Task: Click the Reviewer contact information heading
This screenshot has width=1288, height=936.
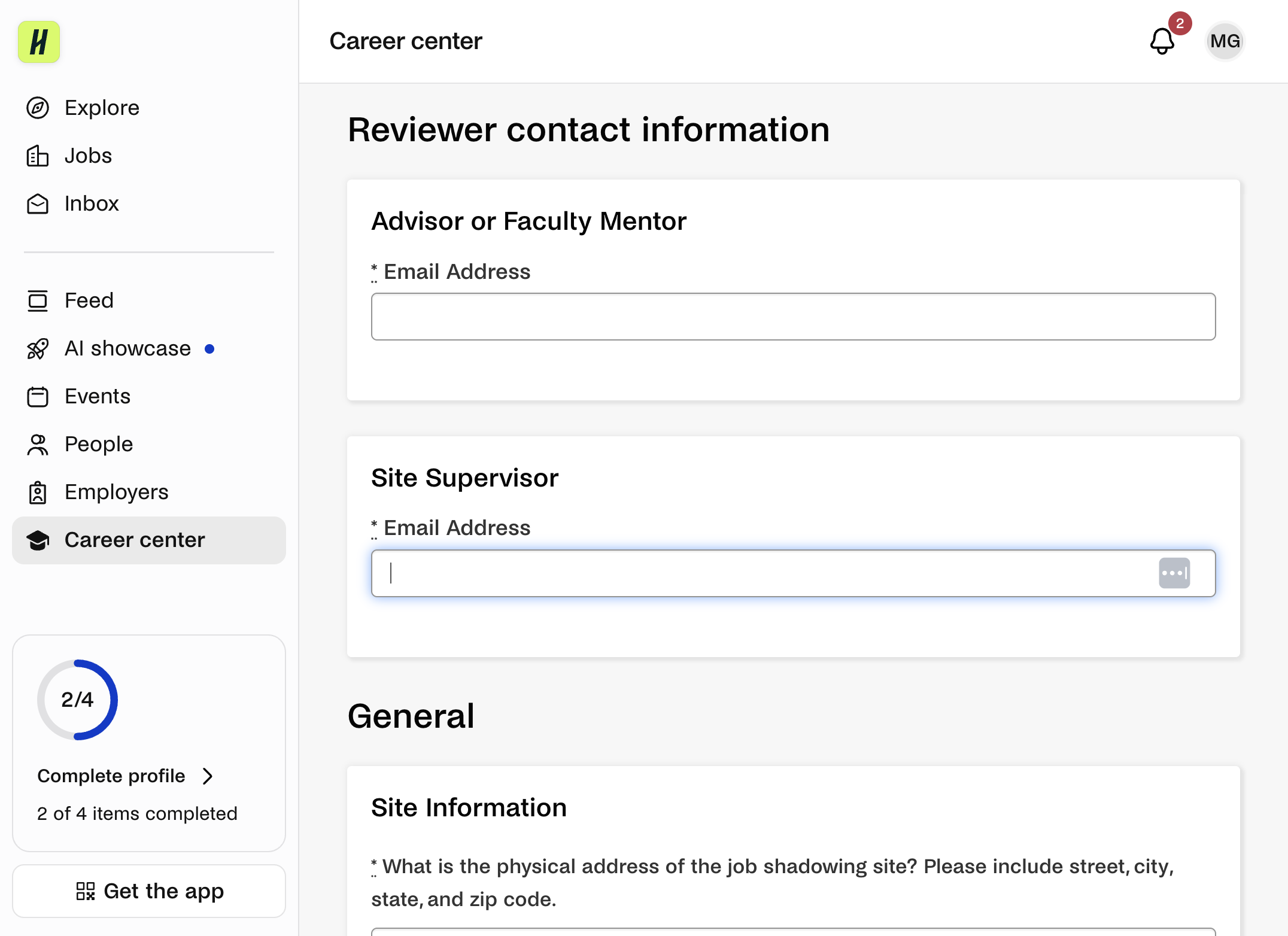Action: point(588,130)
